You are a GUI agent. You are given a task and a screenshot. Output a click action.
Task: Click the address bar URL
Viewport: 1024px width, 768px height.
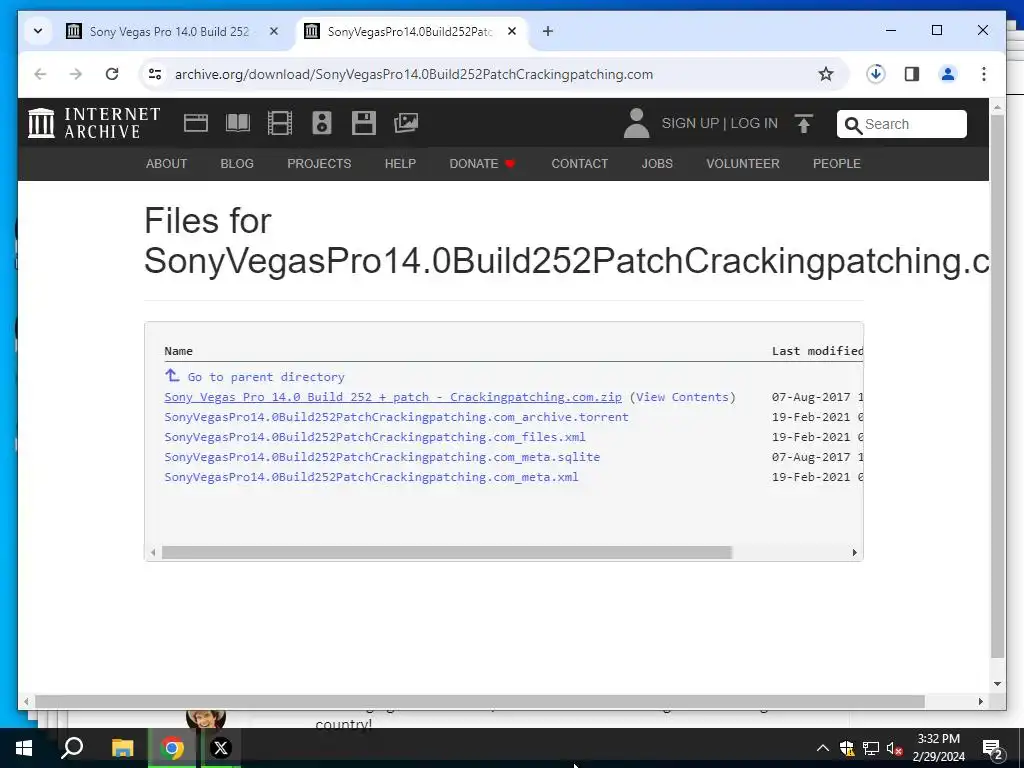coord(414,74)
